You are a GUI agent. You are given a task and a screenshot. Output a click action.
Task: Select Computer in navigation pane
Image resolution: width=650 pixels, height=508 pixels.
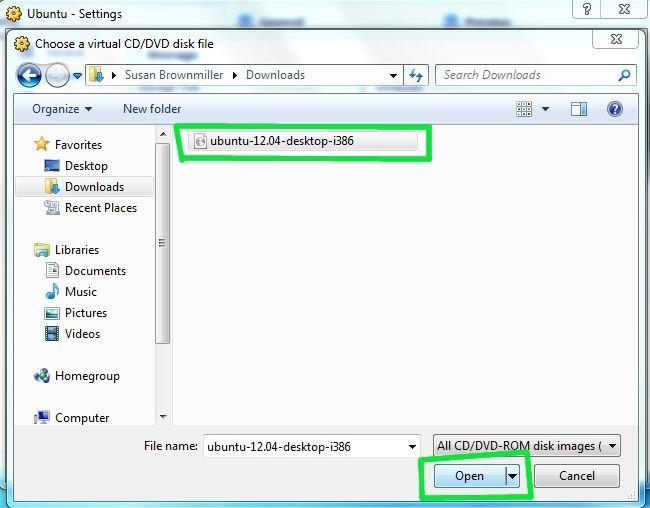coord(82,418)
